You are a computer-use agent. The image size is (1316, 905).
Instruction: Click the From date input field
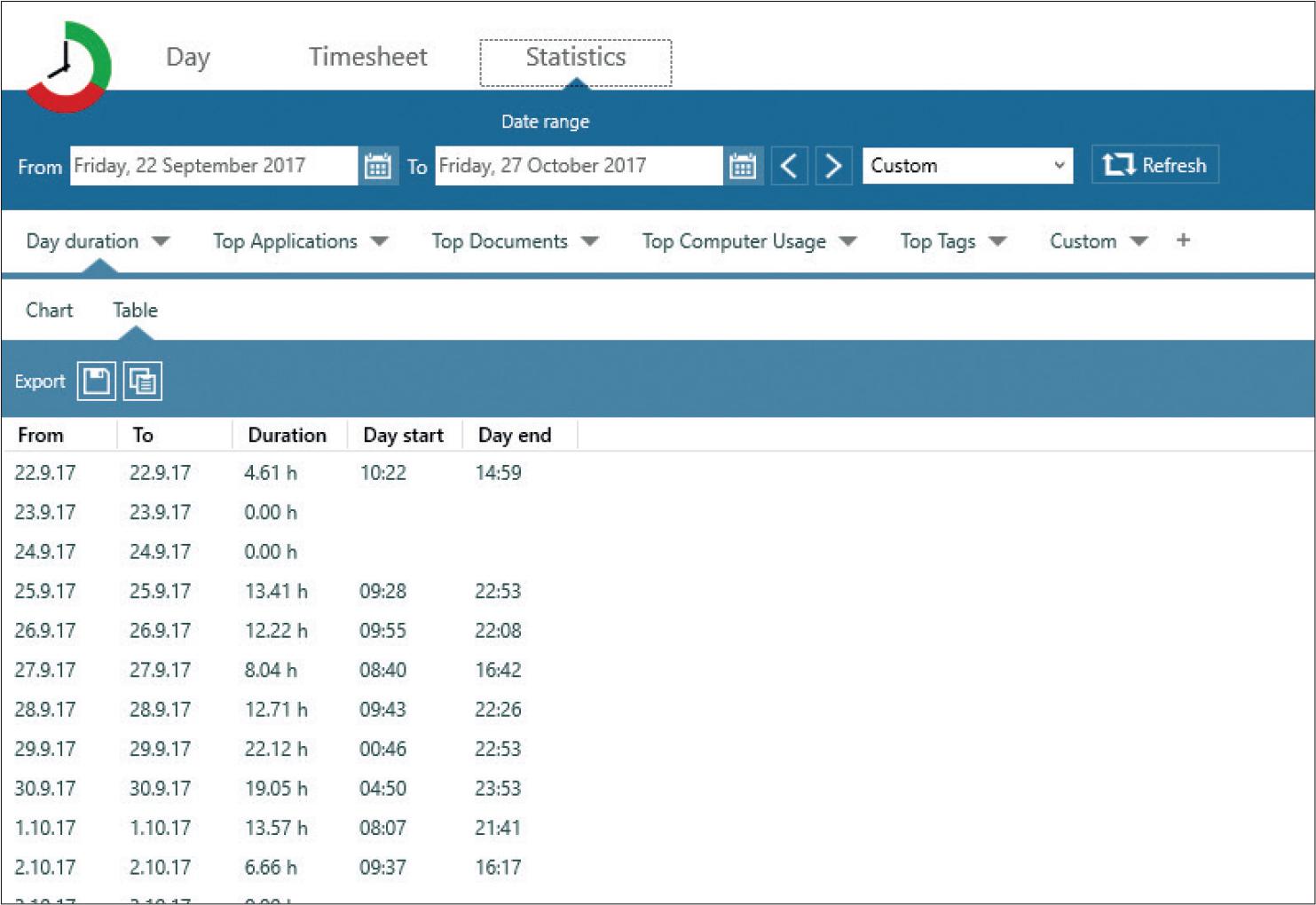point(213,166)
